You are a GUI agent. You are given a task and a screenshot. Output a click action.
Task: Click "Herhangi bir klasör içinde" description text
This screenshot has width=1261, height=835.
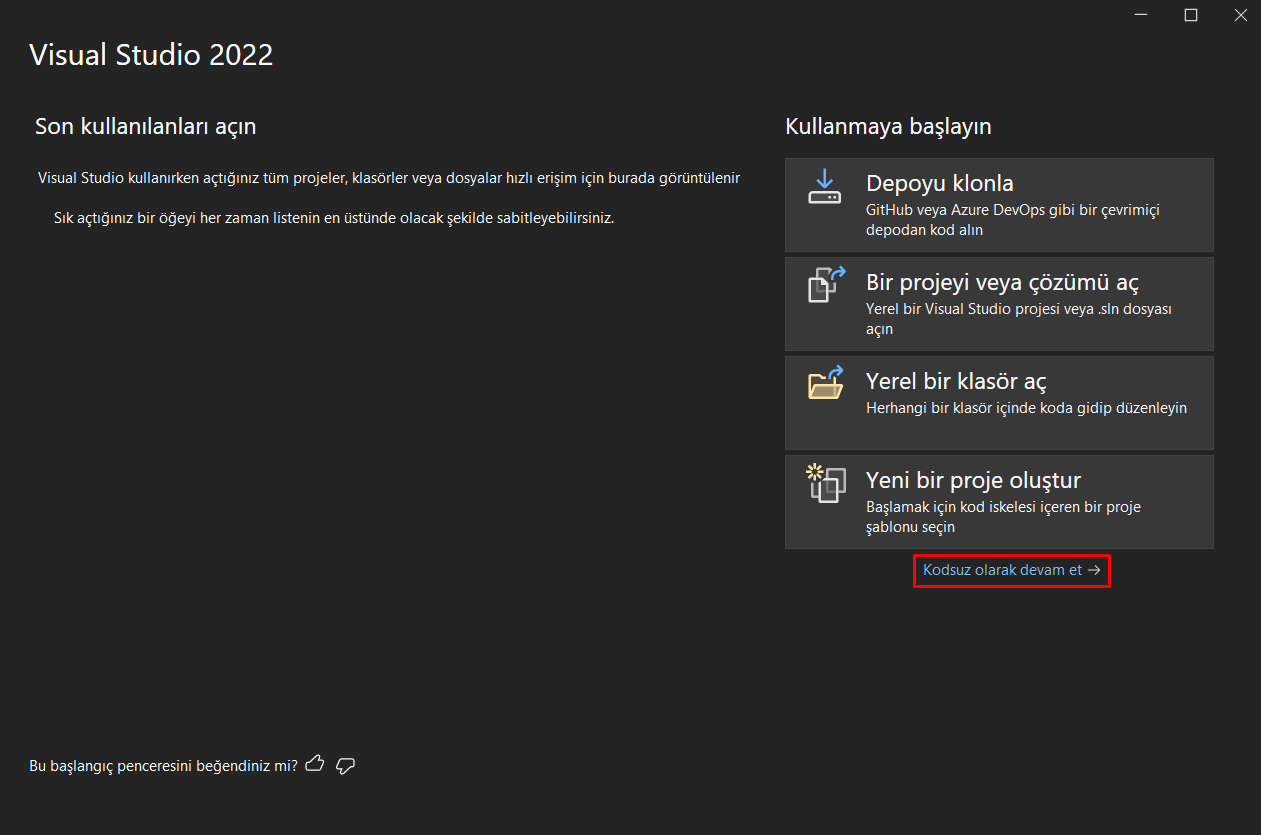1026,408
